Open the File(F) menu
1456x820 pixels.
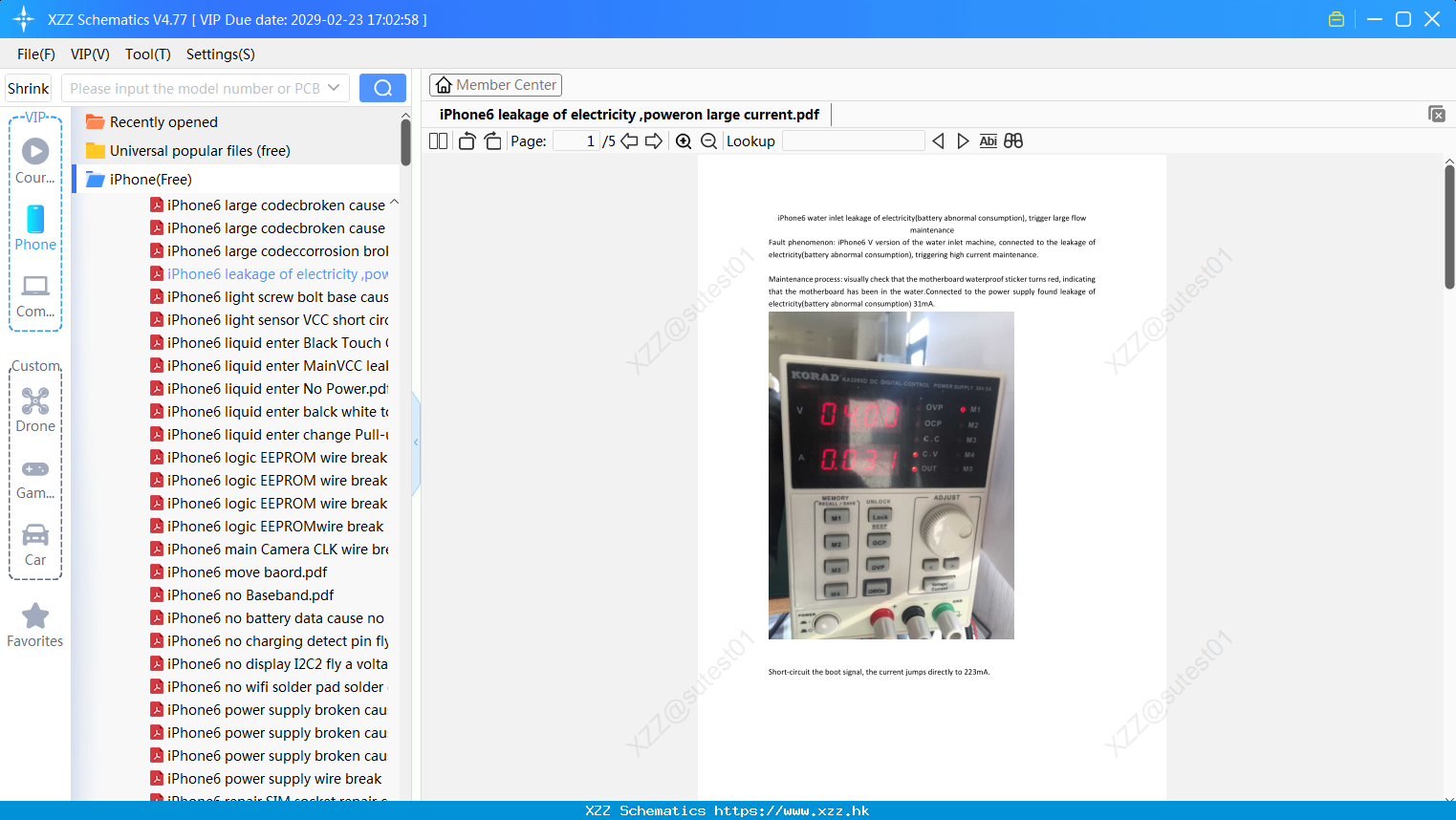pos(36,54)
